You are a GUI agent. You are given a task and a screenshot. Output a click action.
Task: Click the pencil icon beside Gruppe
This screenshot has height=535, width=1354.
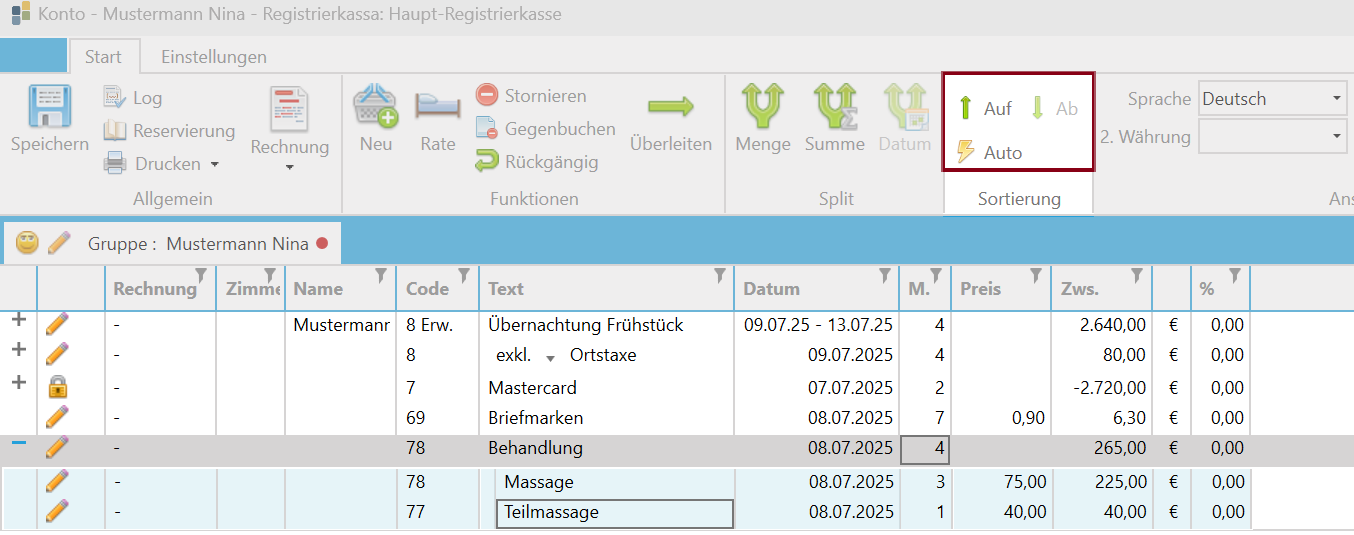coord(60,242)
